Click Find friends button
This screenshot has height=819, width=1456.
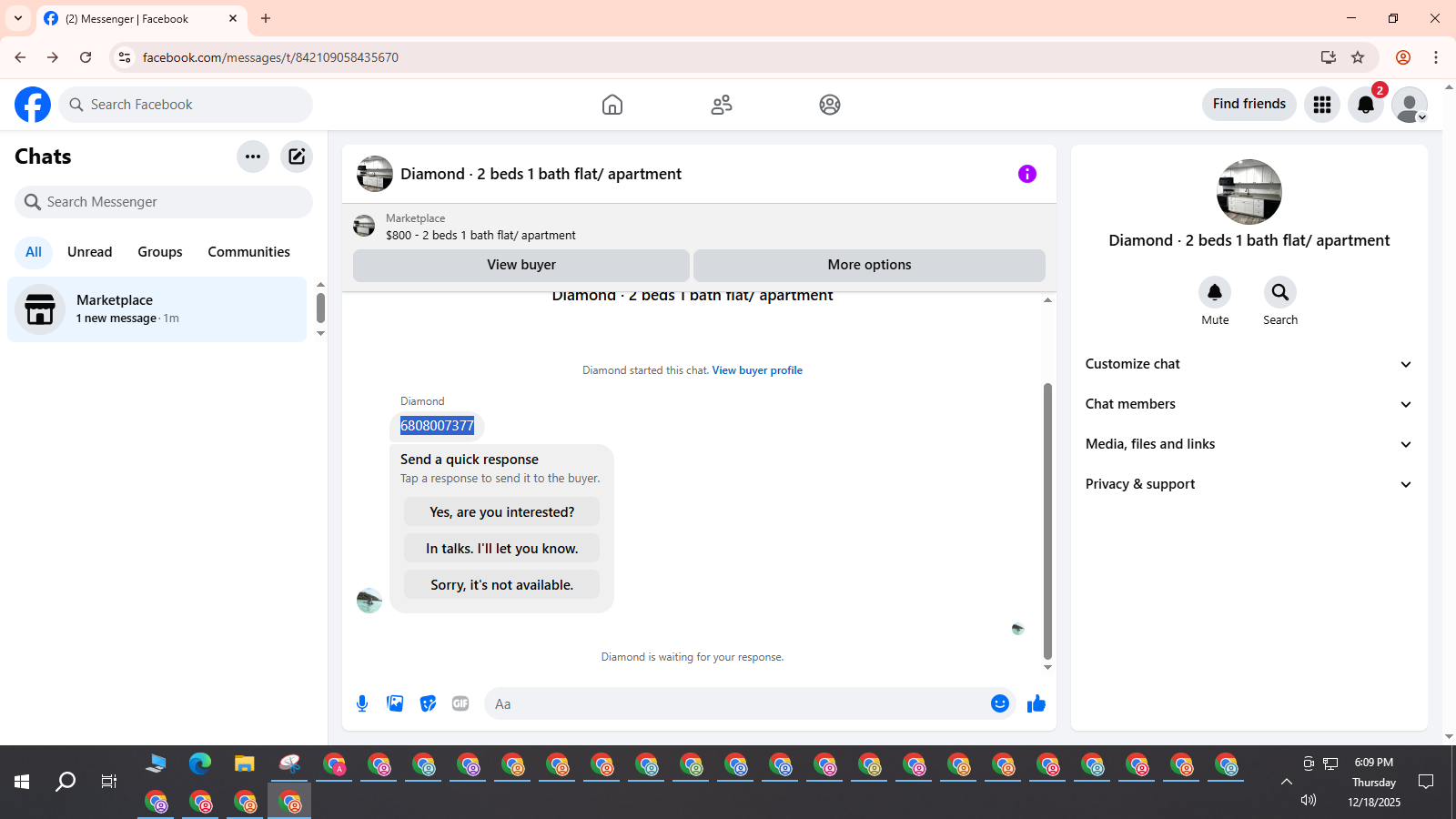point(1249,104)
